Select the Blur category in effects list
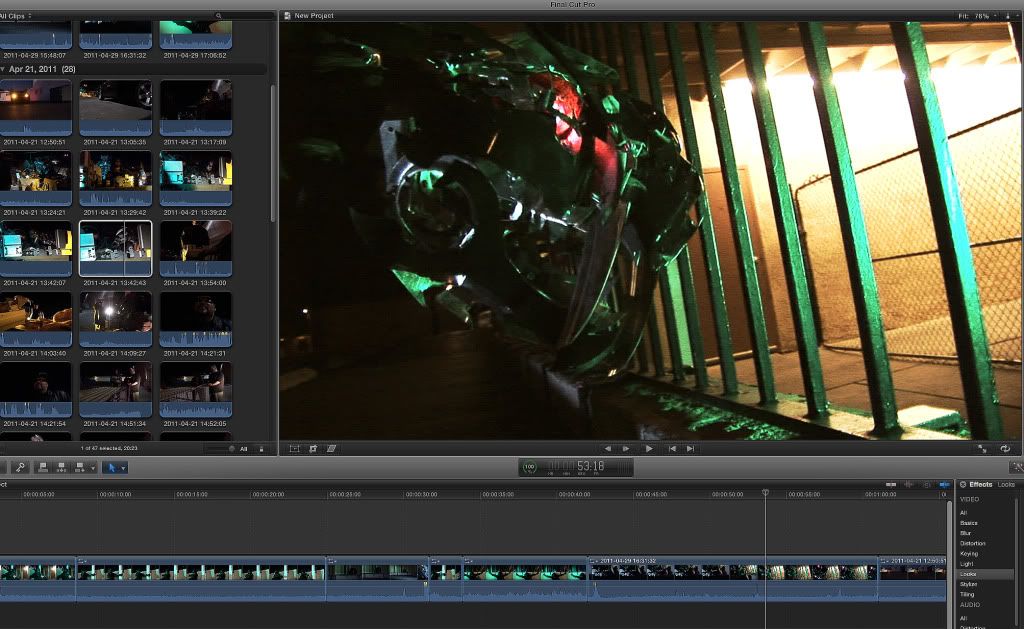 pos(966,533)
